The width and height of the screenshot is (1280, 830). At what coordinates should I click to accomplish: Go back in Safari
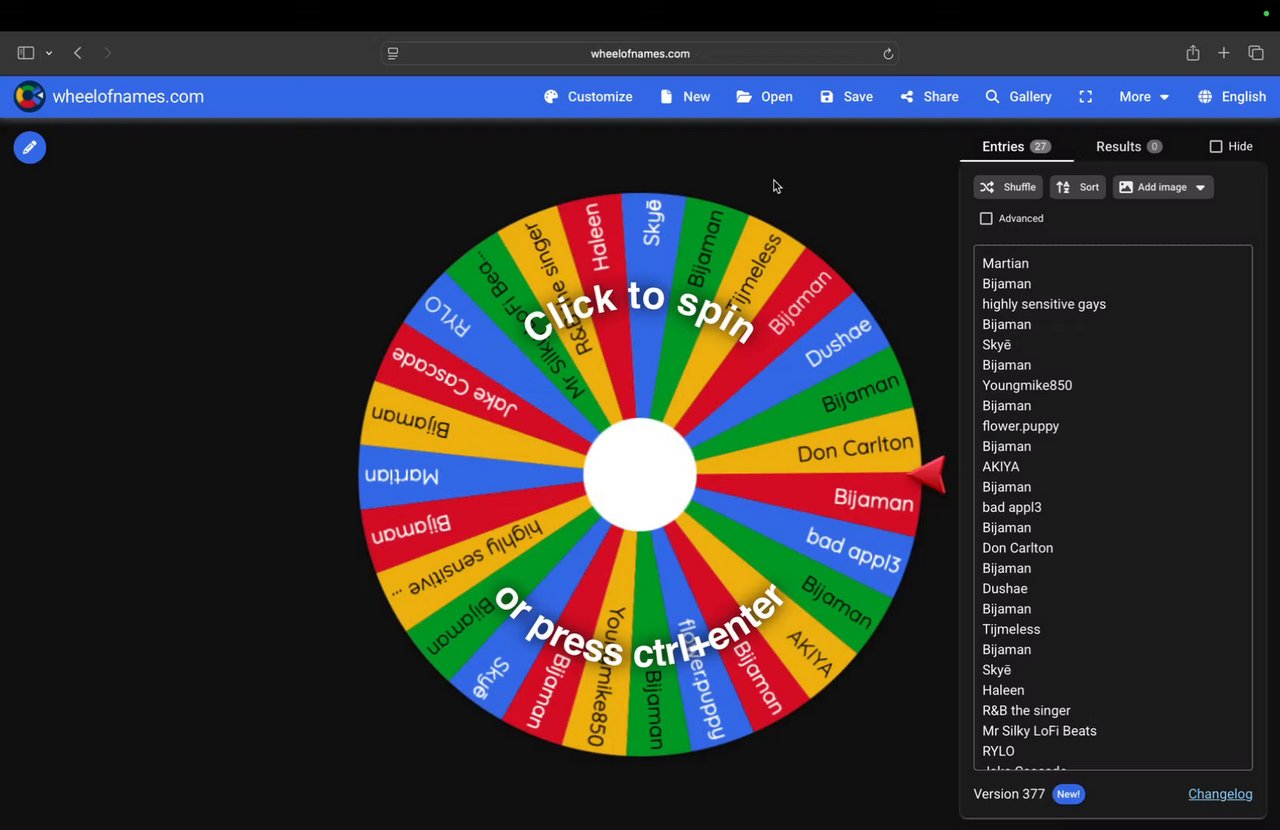pos(77,53)
